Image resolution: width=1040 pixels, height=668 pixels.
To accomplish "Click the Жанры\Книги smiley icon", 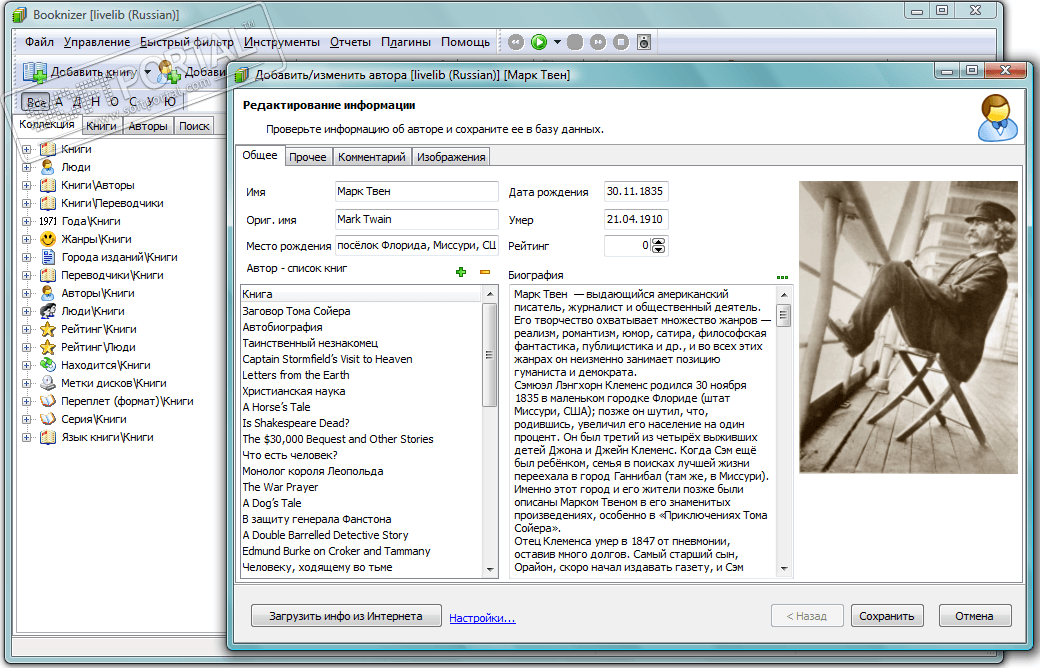I will [x=48, y=239].
